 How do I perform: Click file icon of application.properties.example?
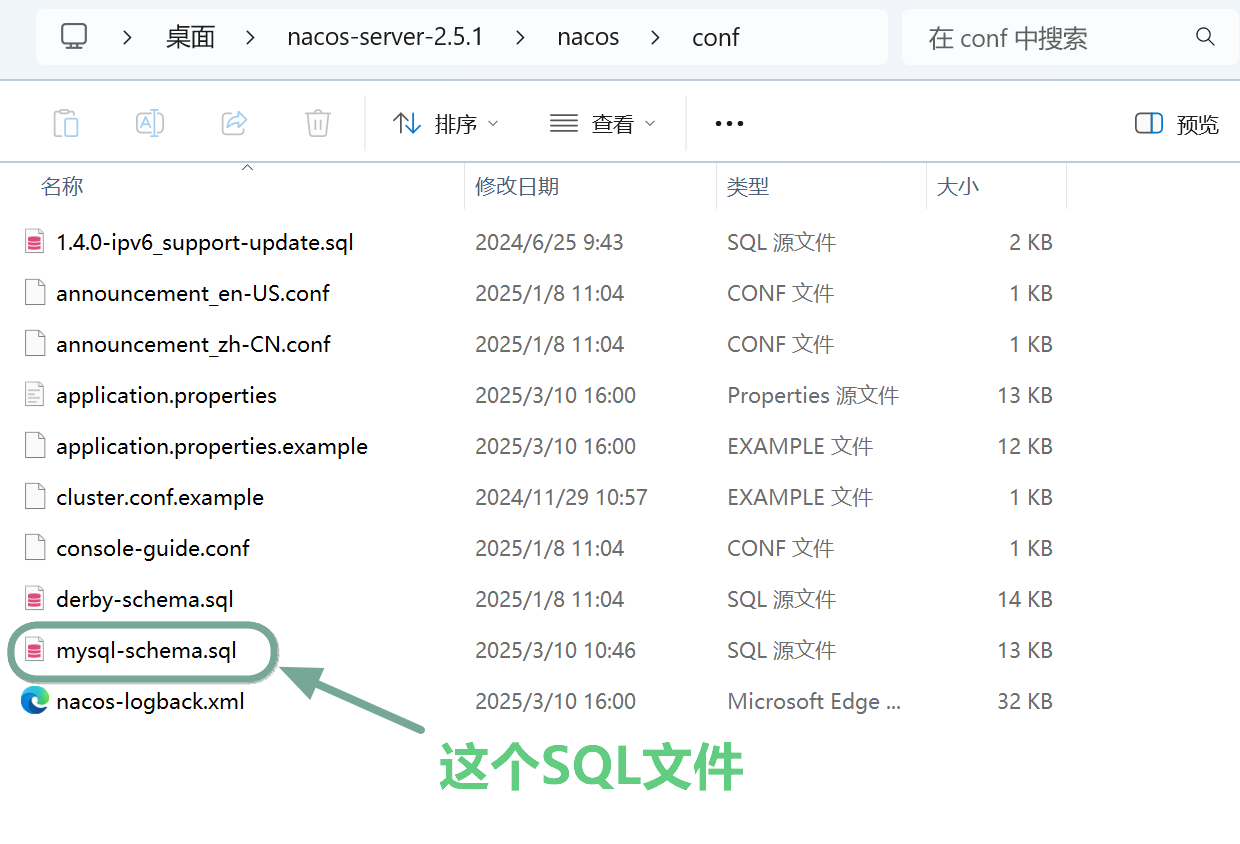pyautogui.click(x=35, y=446)
